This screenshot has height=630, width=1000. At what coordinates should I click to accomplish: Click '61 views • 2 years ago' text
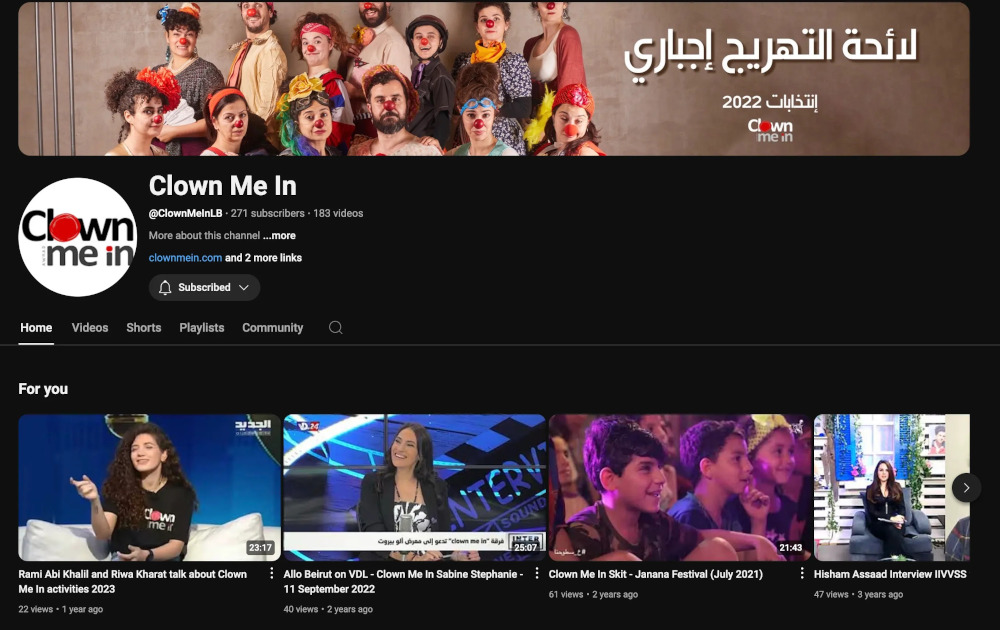(594, 594)
